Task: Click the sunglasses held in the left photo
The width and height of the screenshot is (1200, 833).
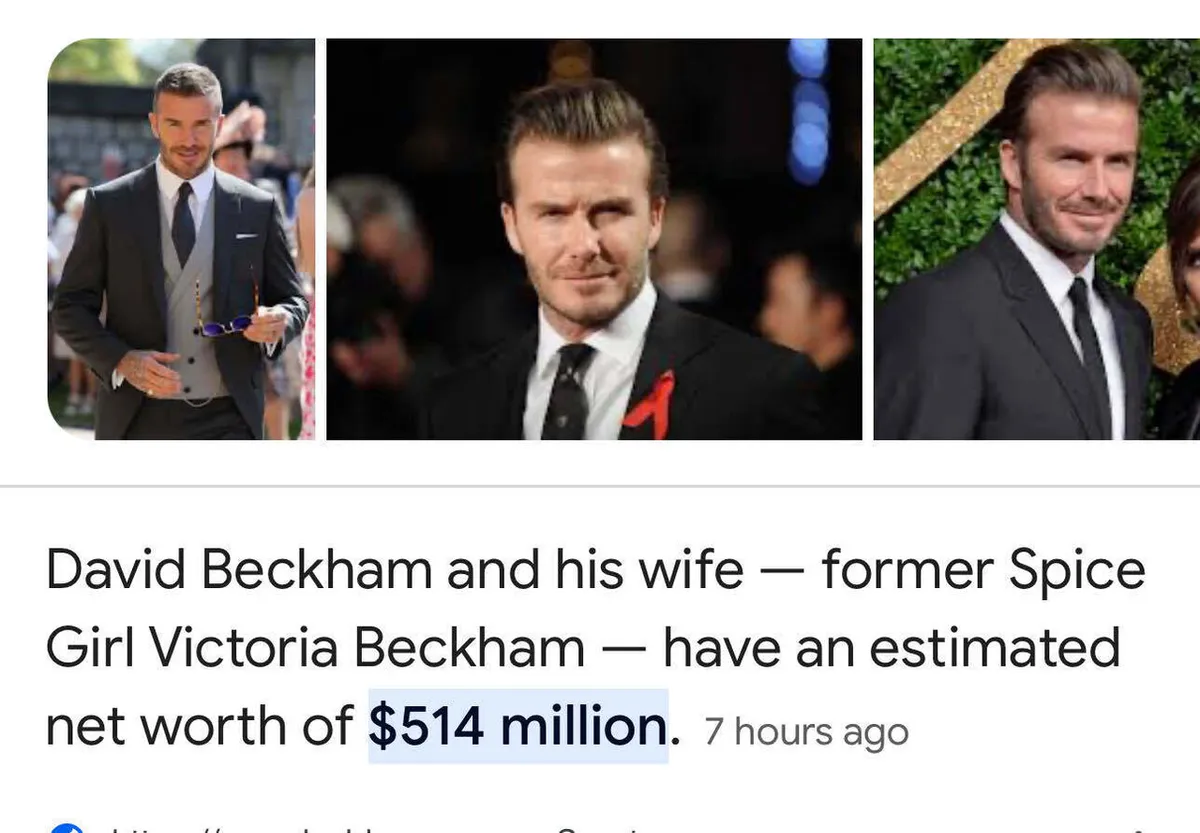Action: pyautogui.click(x=224, y=324)
